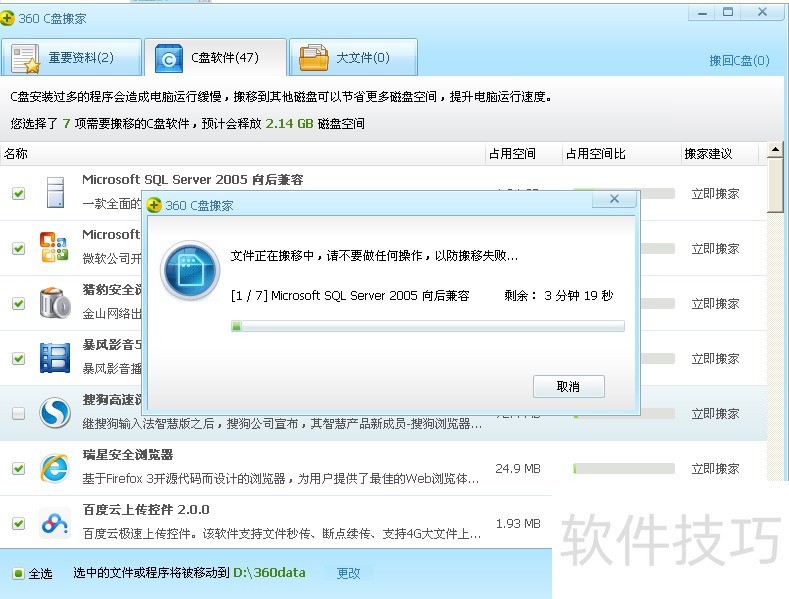Screen dimensions: 789x599
Task: Switch to the 重要资料(2) tab
Action: pyautogui.click(x=70, y=58)
